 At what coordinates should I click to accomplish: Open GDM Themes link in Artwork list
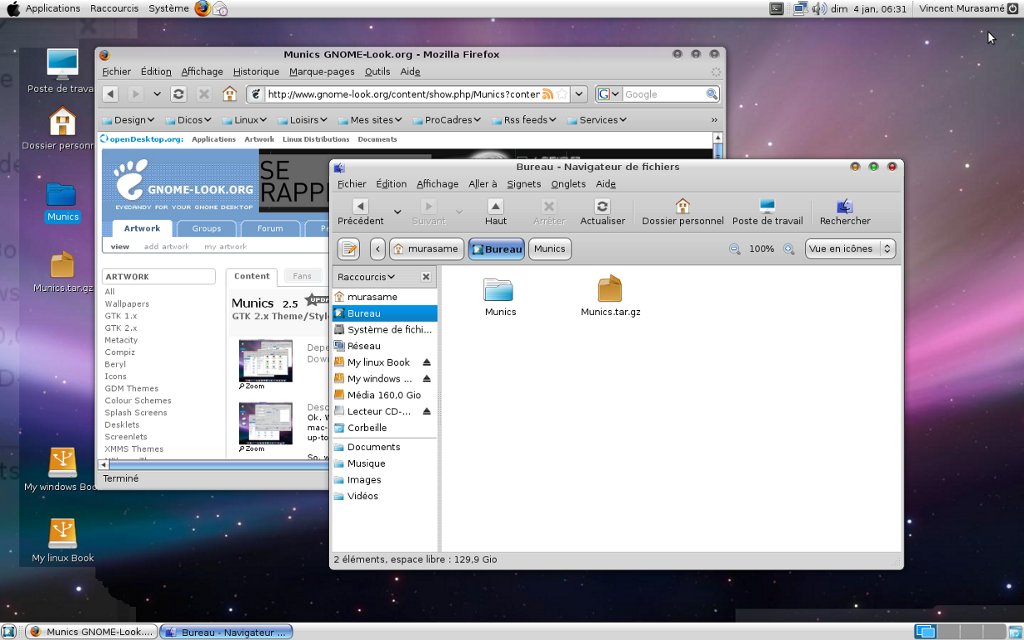[x=131, y=389]
